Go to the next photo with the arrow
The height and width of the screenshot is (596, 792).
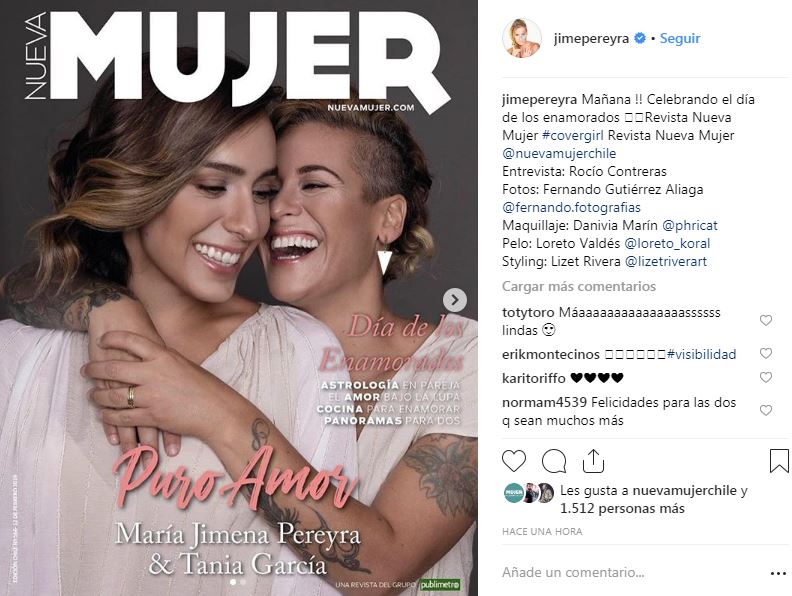455,300
